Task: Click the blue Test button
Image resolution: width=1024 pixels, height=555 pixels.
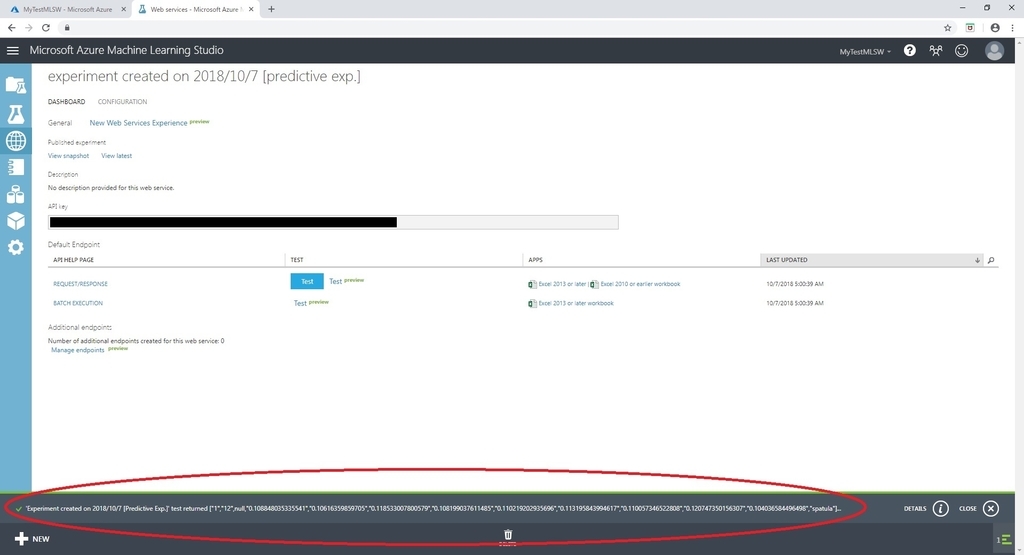Action: (x=307, y=281)
